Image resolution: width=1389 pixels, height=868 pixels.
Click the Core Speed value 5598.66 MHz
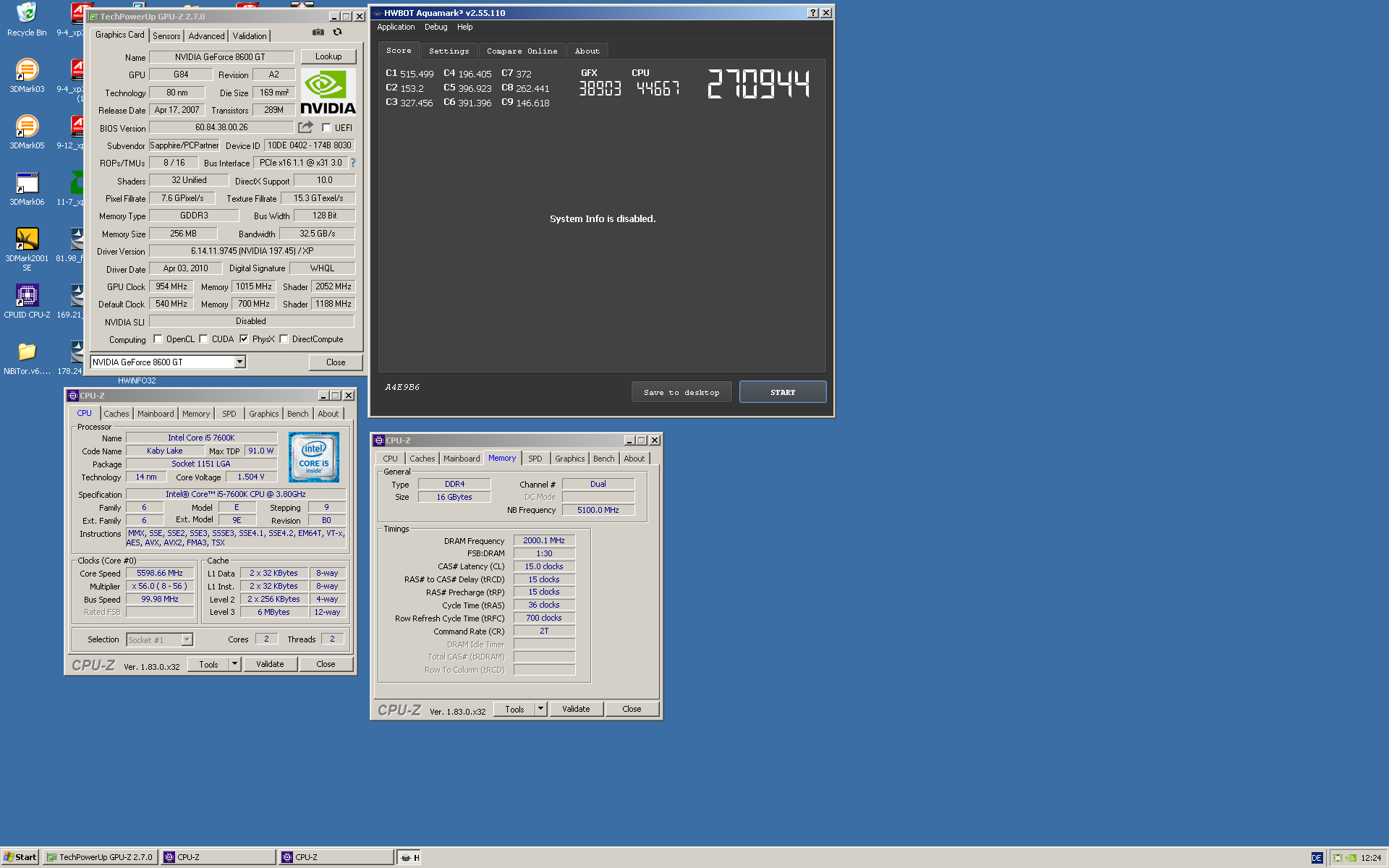point(160,573)
